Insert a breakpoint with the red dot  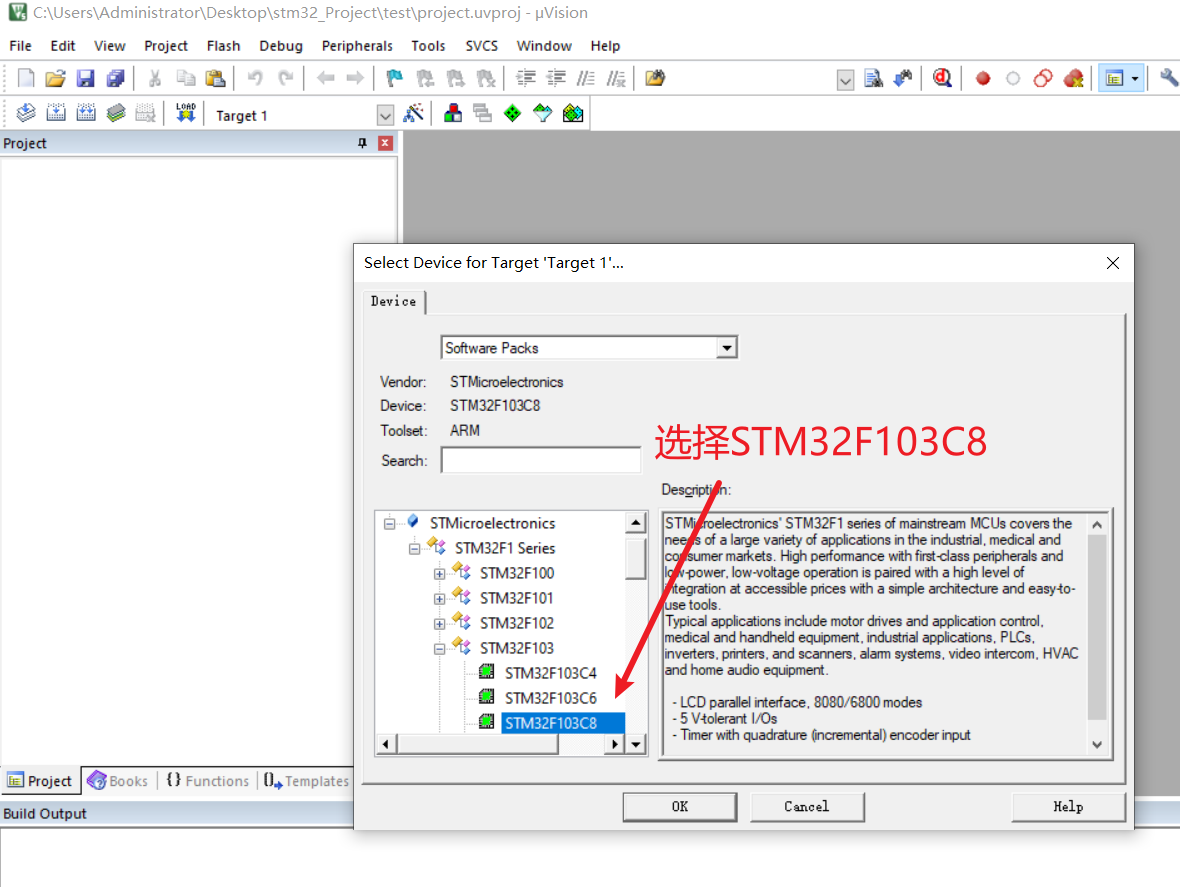point(983,78)
